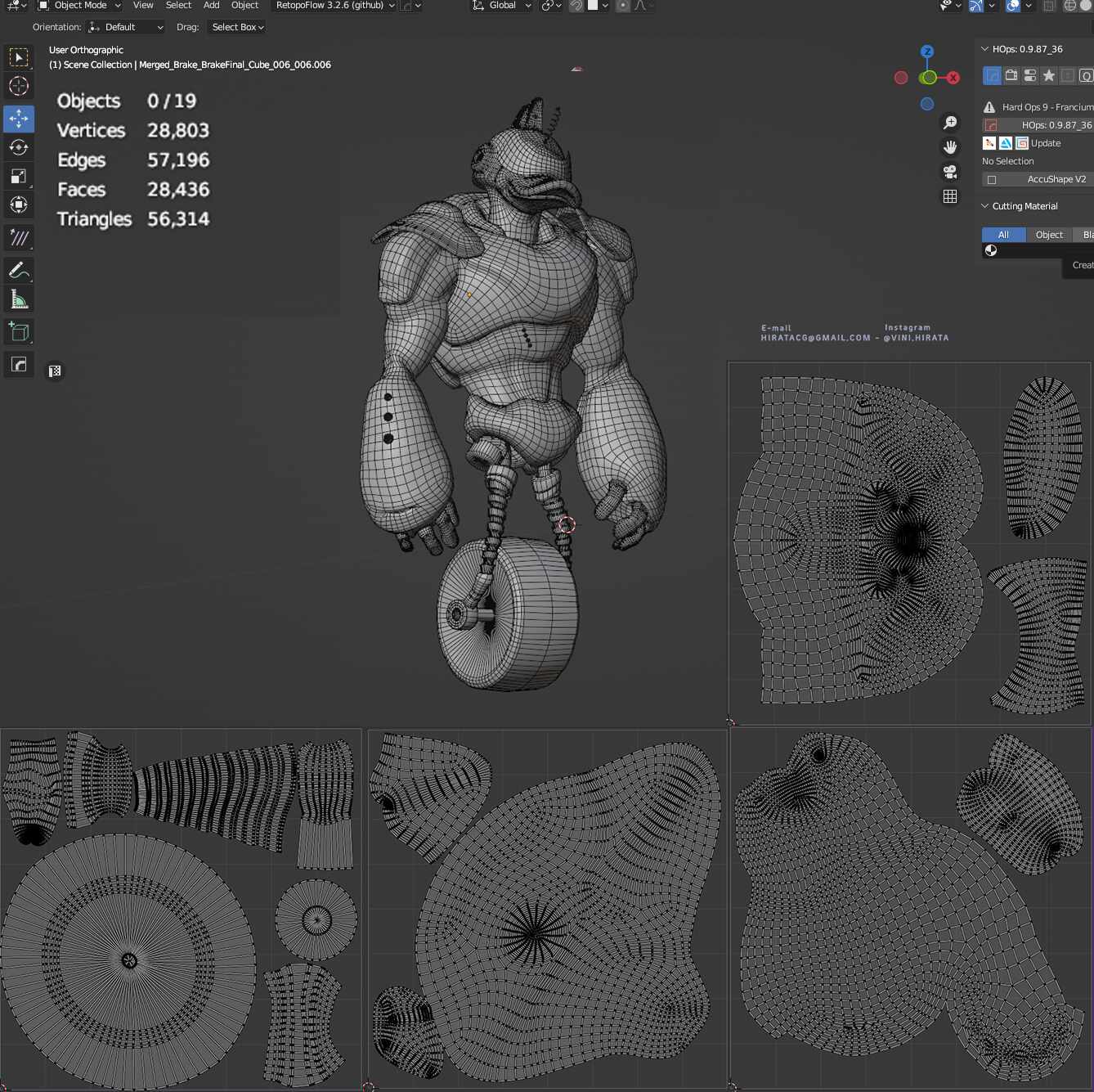Viewport: 1094px width, 1092px height.
Task: Open the Orientation Default dropdown
Action: click(126, 27)
